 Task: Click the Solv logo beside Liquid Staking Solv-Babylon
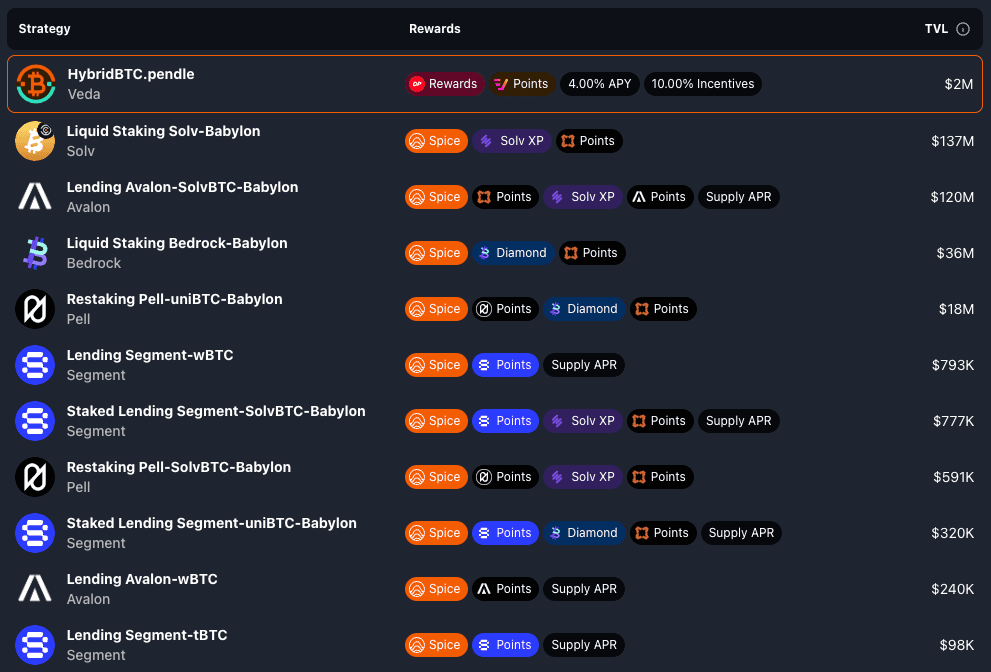pos(35,141)
